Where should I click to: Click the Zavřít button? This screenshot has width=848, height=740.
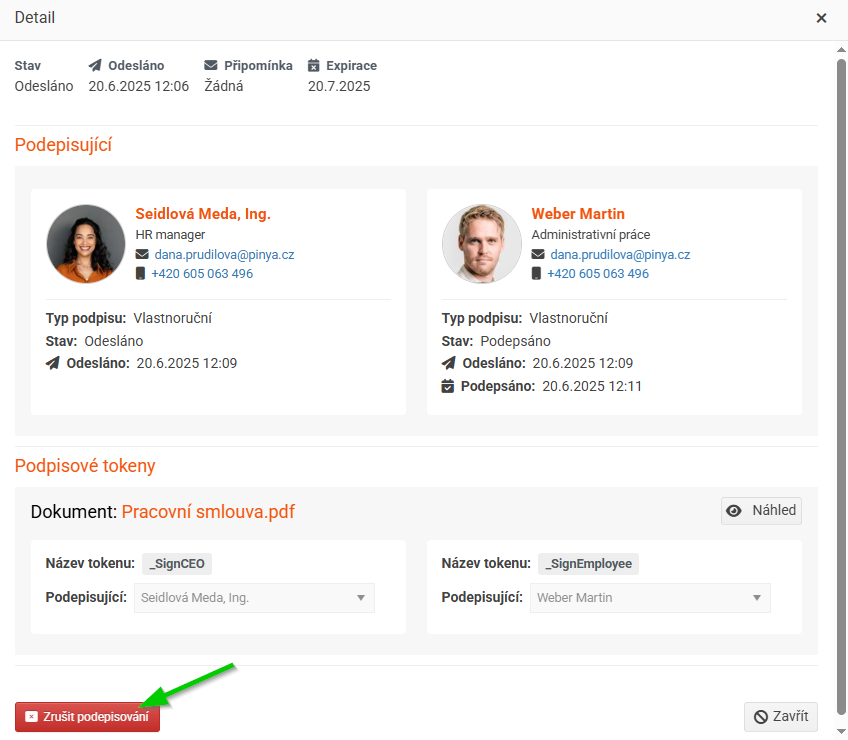780,717
